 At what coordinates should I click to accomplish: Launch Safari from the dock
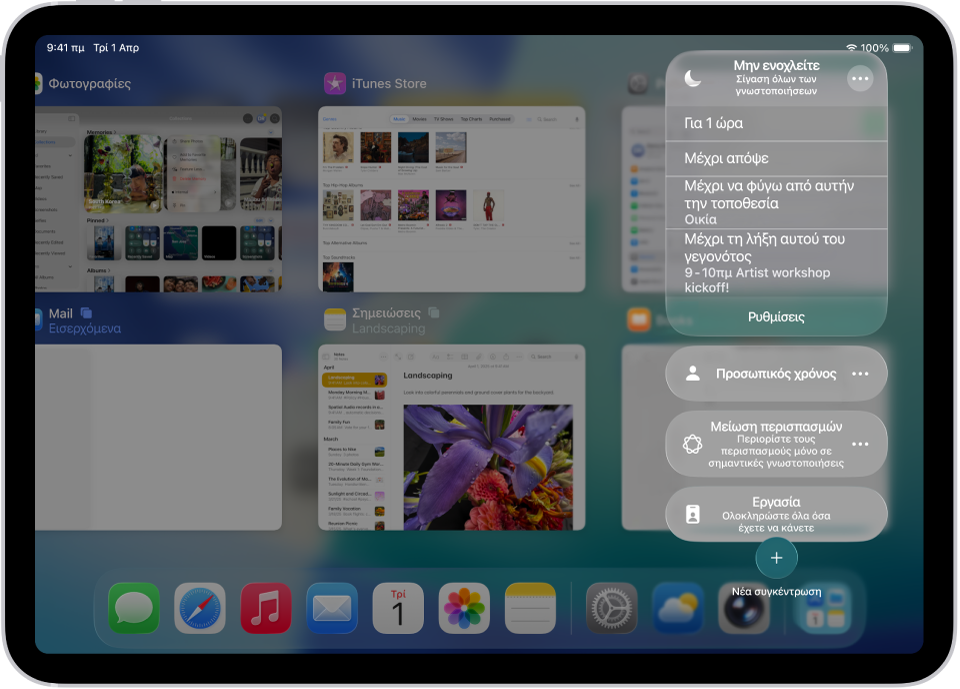200,608
